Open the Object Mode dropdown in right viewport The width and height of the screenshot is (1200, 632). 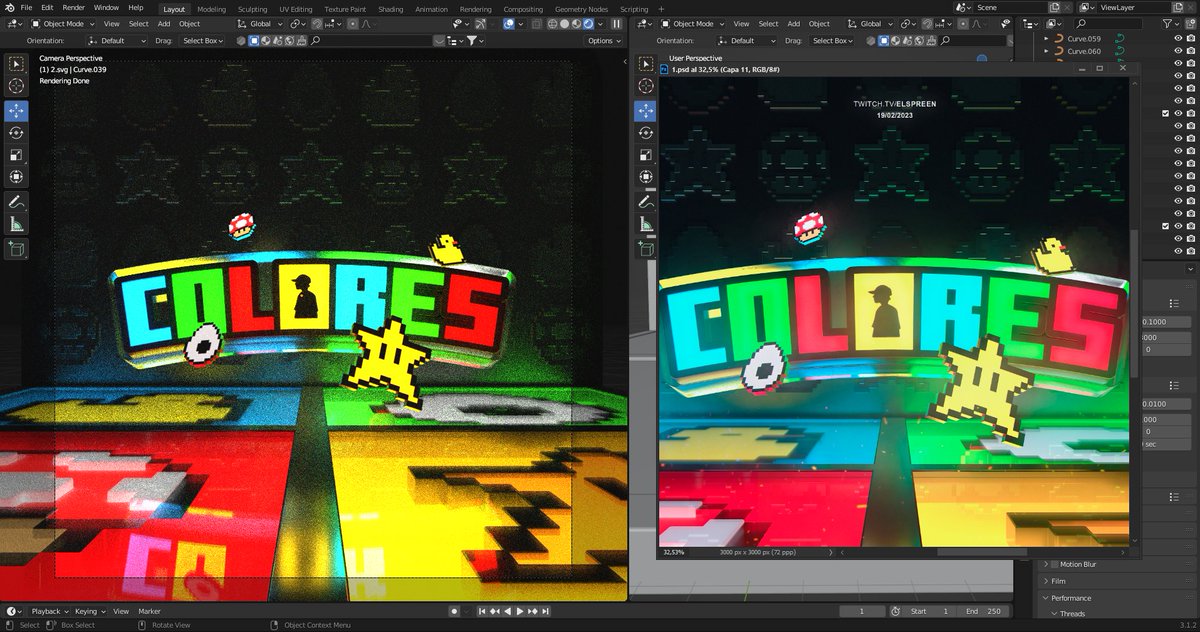click(x=692, y=23)
